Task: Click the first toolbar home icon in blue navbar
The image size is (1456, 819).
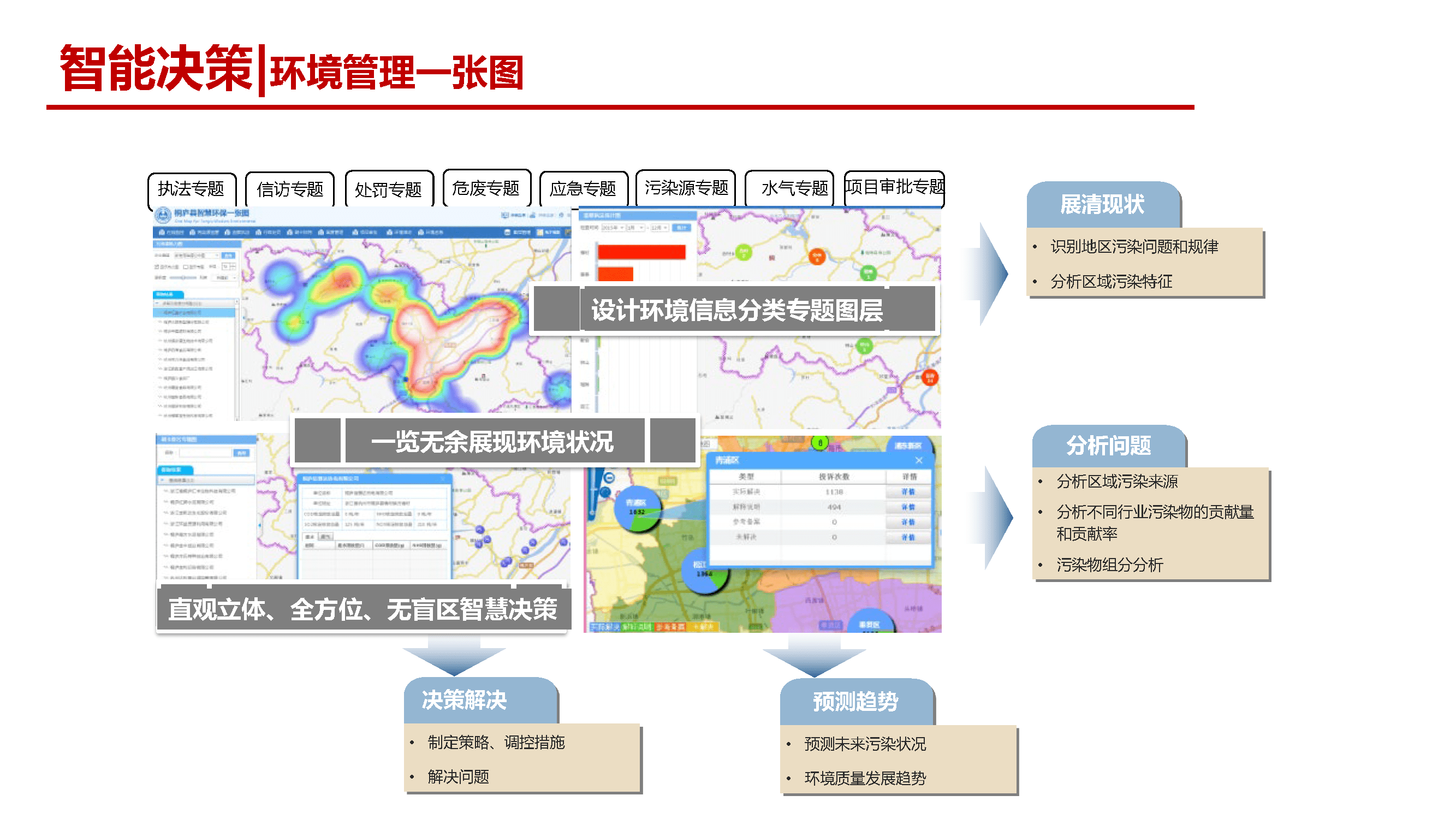Action: point(162,232)
